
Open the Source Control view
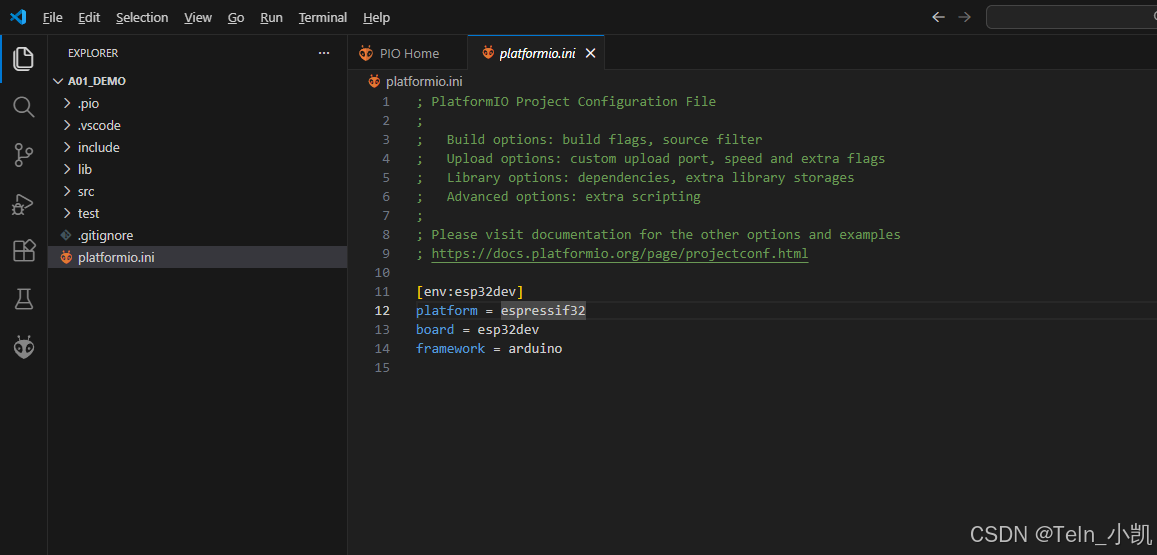click(24, 155)
